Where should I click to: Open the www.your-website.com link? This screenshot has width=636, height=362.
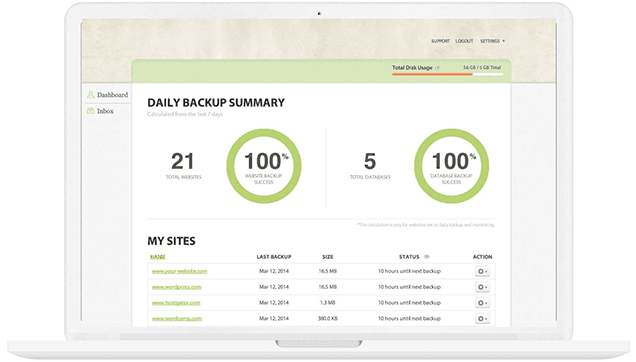click(180, 271)
